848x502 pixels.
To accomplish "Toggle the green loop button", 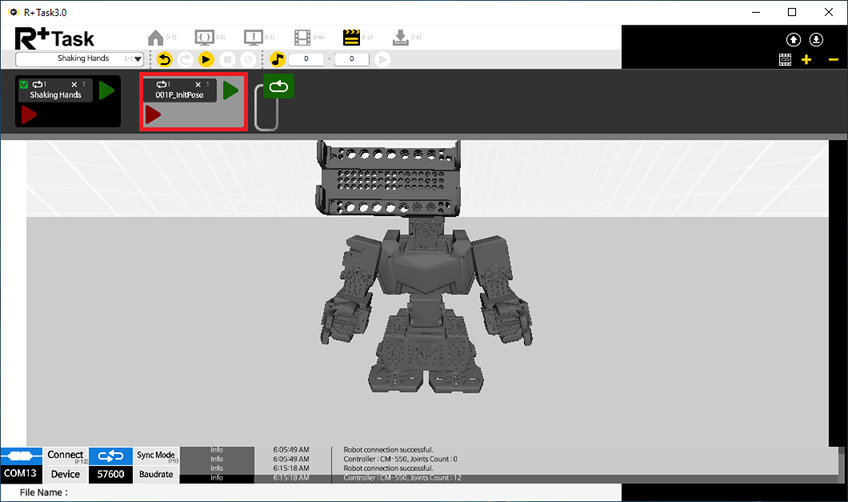I will [x=278, y=87].
